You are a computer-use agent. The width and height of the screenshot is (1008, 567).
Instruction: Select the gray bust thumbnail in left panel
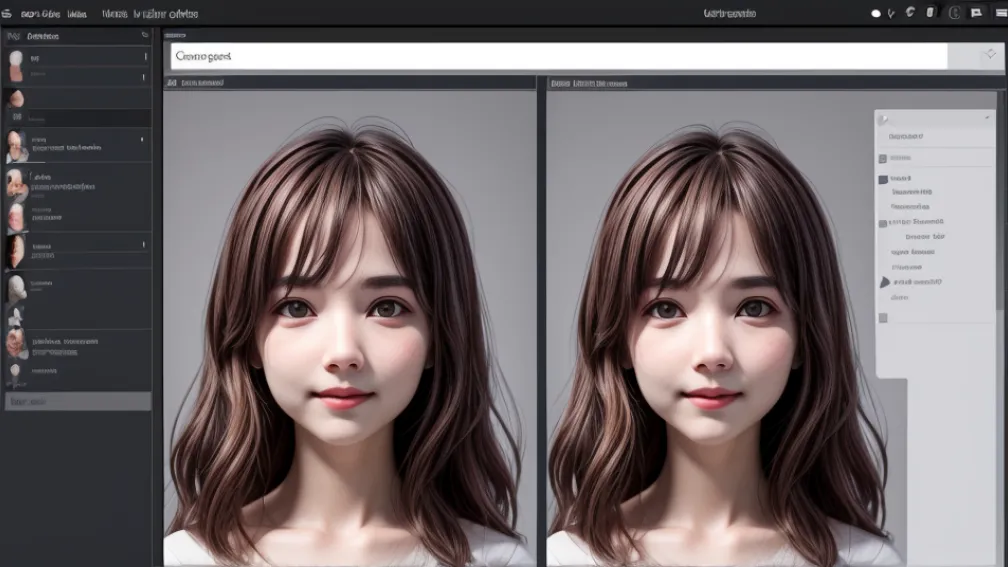[17, 287]
